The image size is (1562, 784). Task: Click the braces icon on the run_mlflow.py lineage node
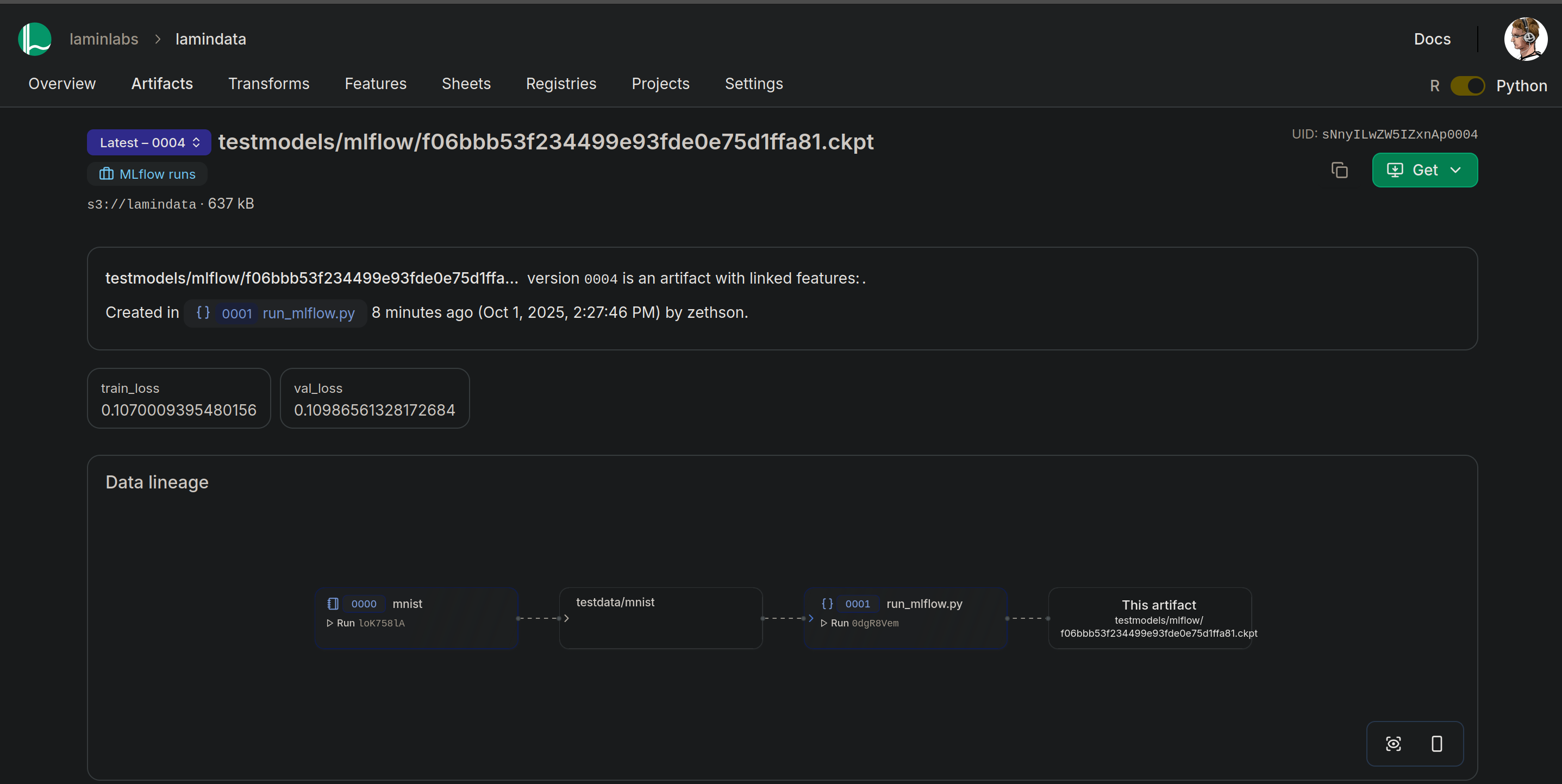pos(827,603)
